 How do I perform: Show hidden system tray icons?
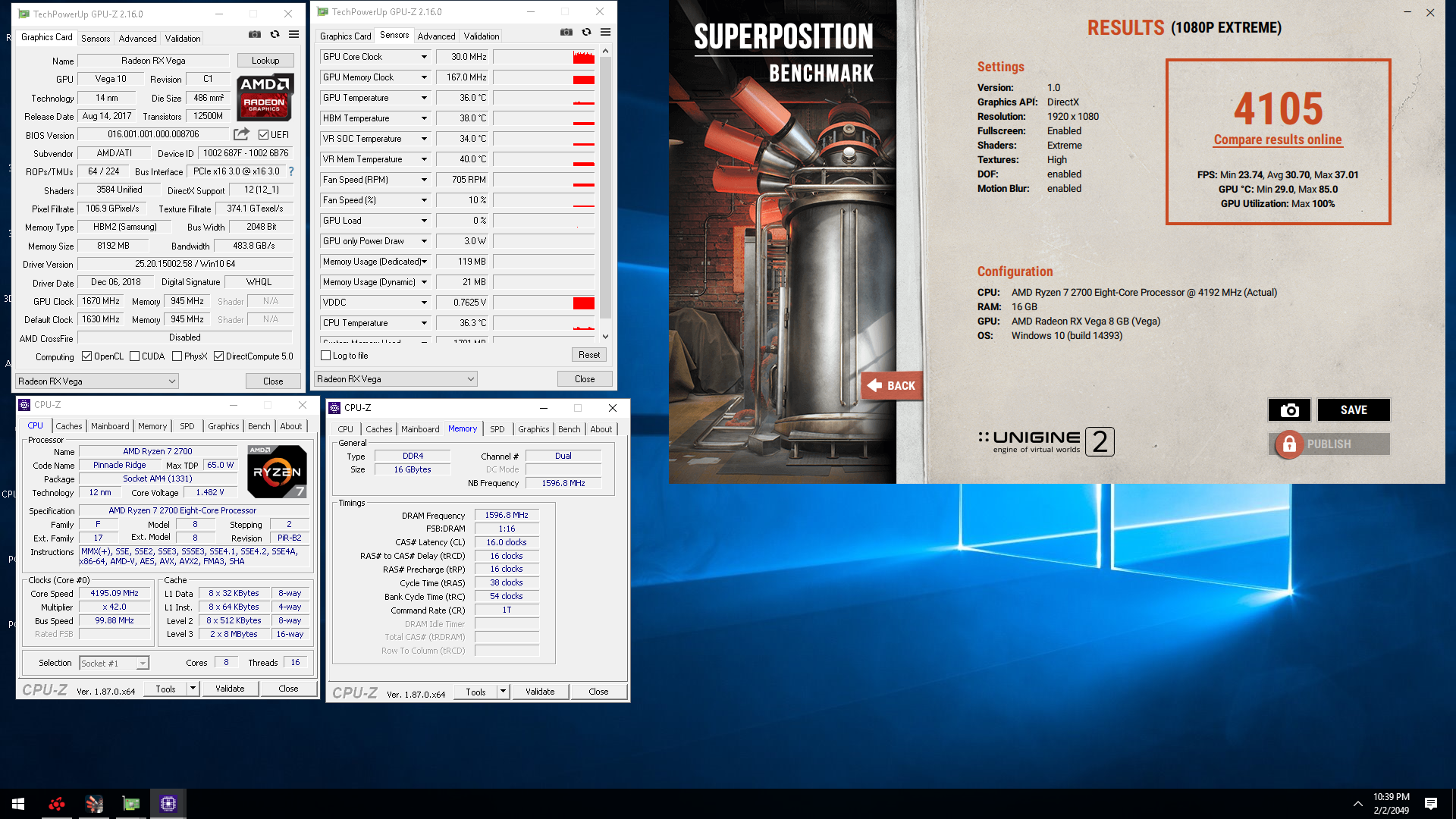tap(1357, 804)
